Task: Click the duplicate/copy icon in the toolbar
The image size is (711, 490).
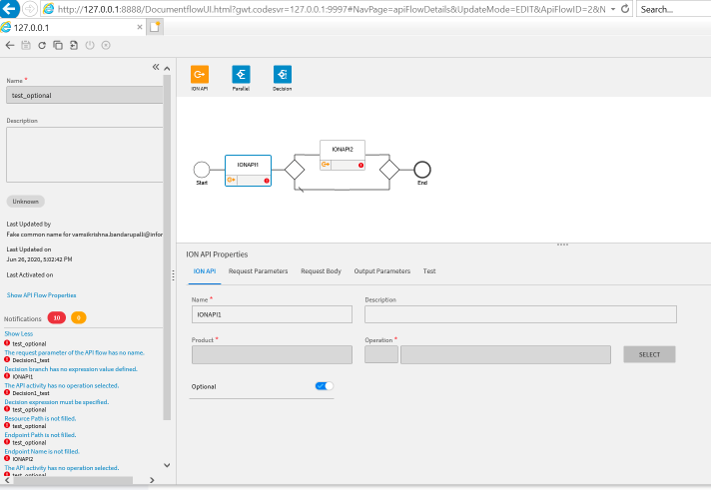Action: click(58, 45)
